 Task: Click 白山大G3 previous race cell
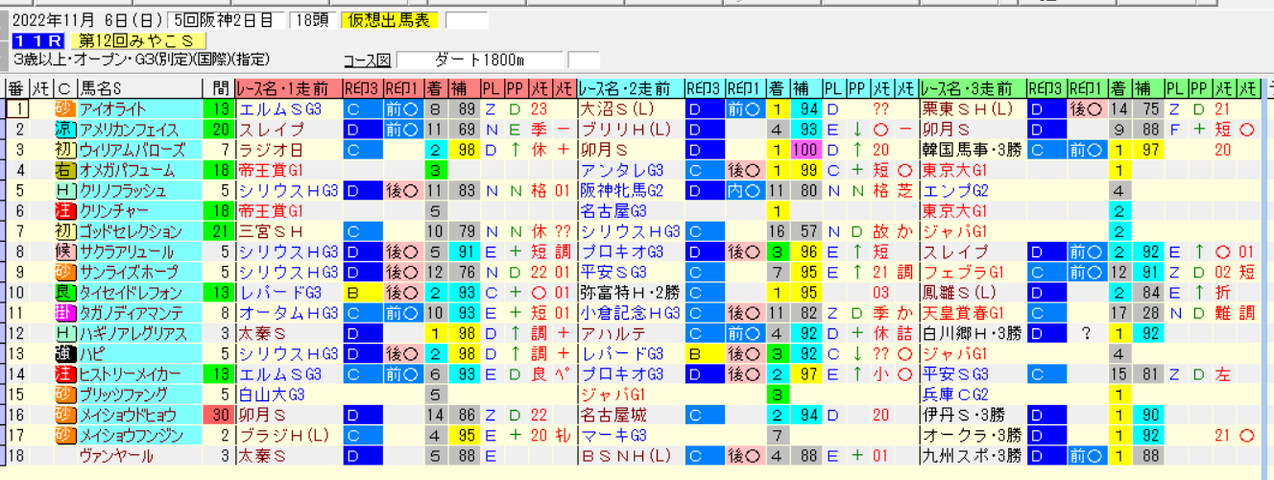tap(287, 394)
